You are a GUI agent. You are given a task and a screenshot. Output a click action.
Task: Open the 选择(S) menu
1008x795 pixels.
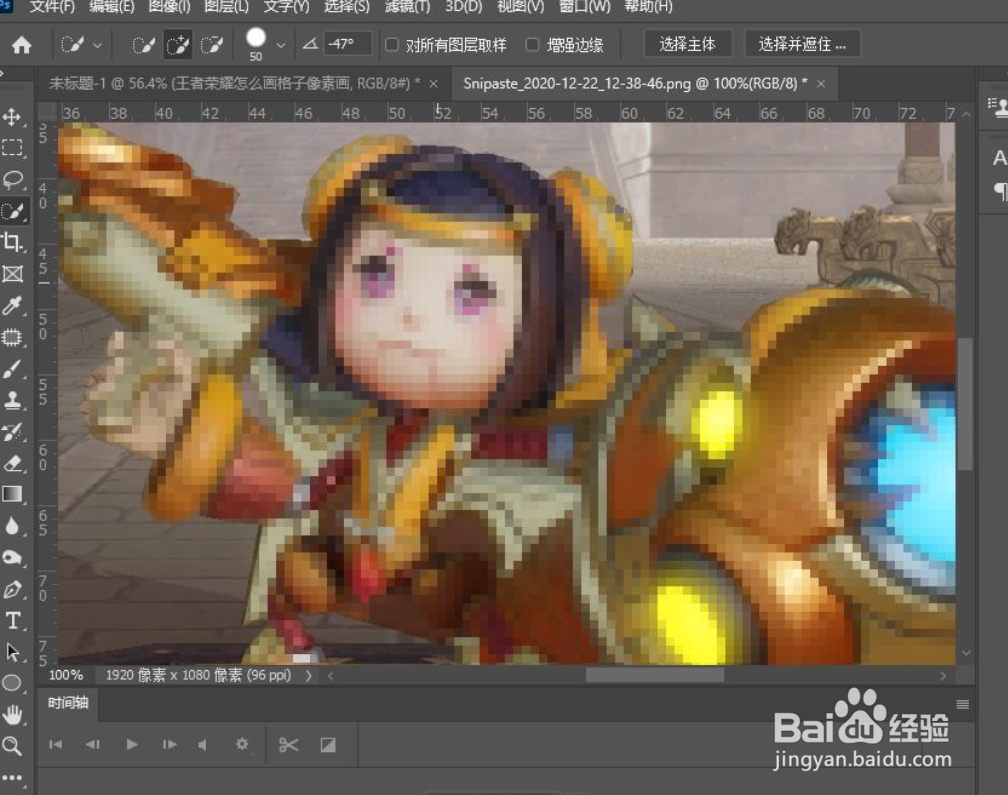tap(346, 6)
